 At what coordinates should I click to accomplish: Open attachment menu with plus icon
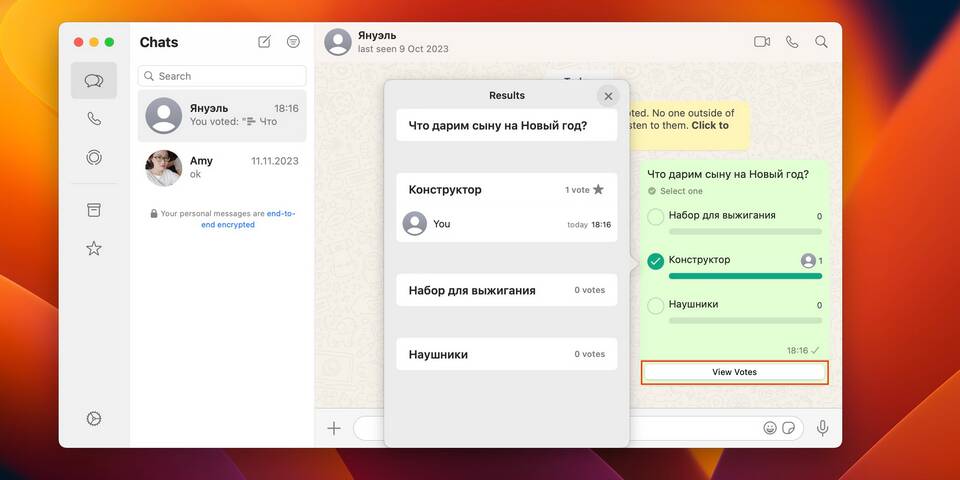(334, 428)
